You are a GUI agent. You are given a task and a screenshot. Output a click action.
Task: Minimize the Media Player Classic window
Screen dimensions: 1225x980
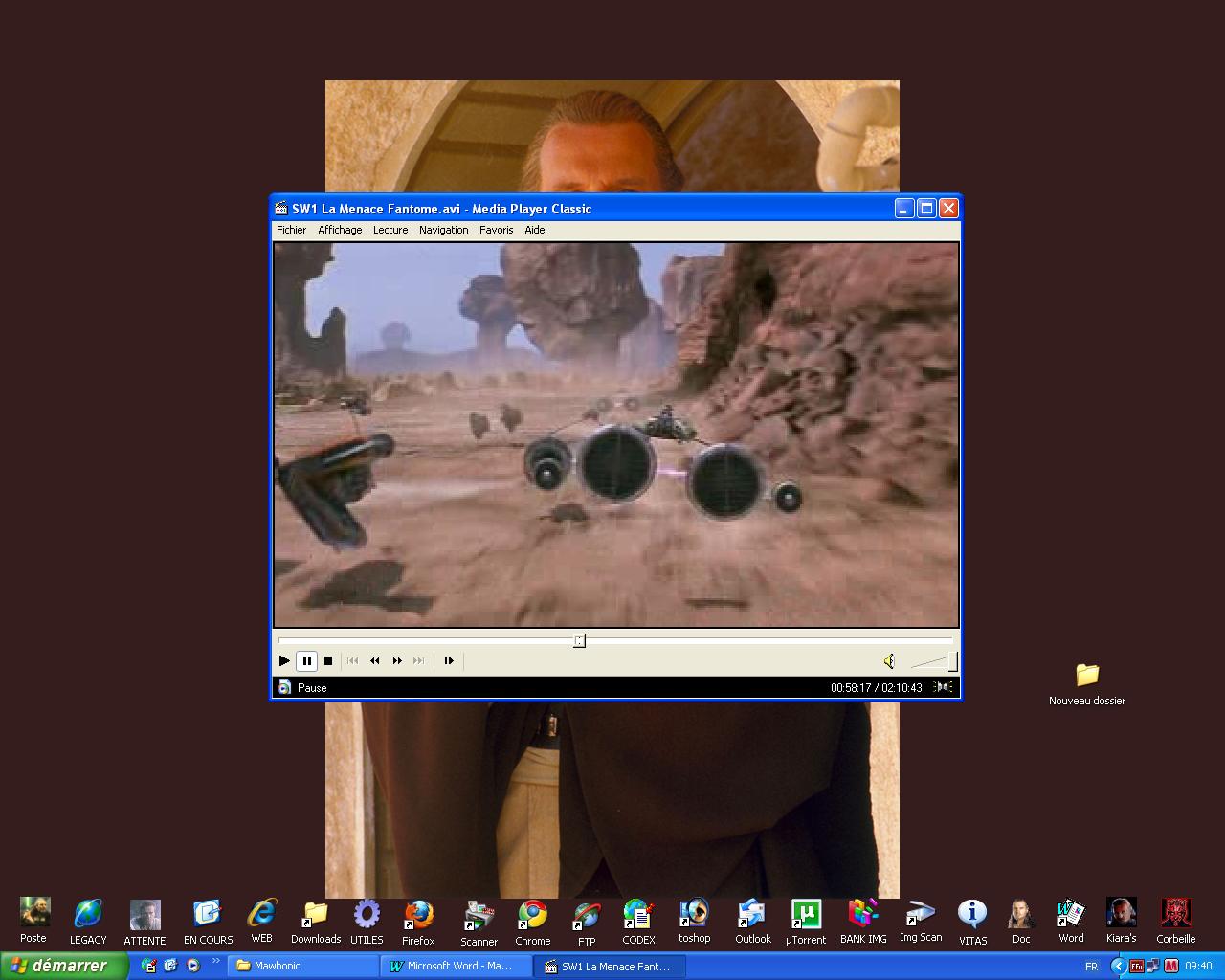(x=904, y=209)
